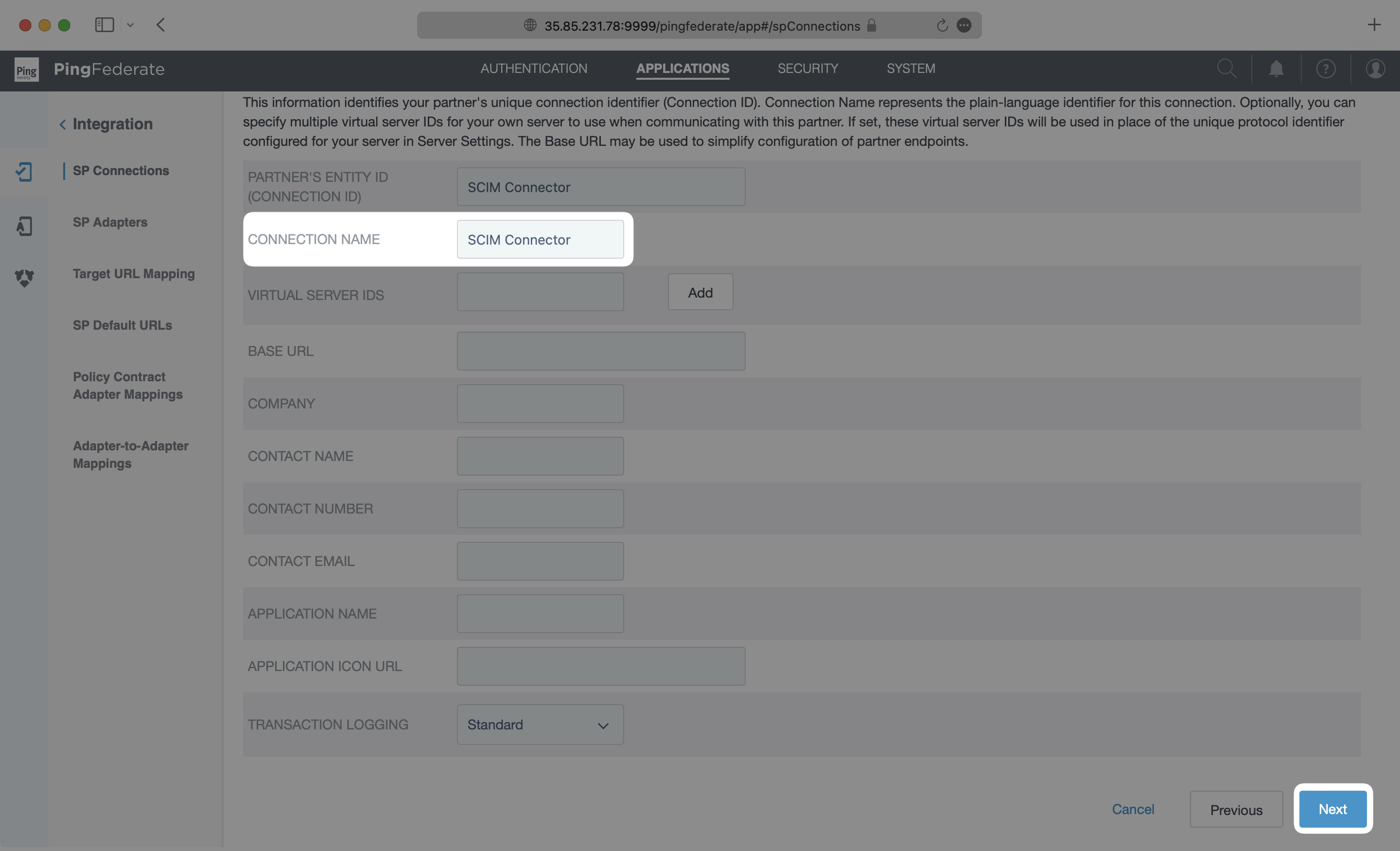Click the PingFederate title text
This screenshot has width=1400, height=851.
tap(109, 70)
